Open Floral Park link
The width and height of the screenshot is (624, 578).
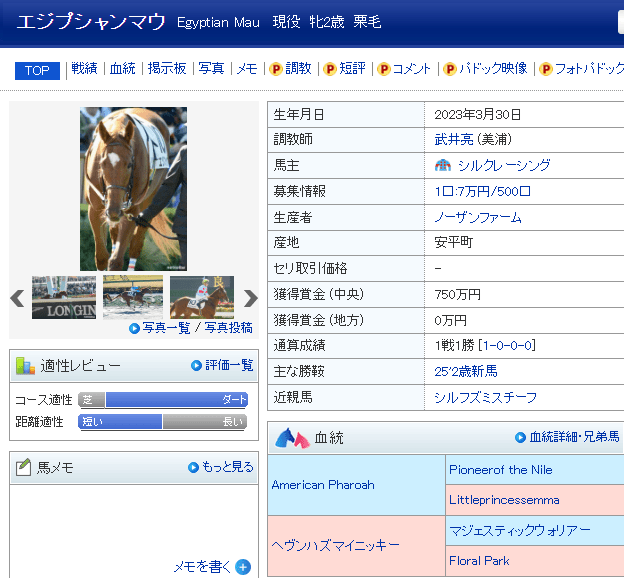tap(479, 561)
